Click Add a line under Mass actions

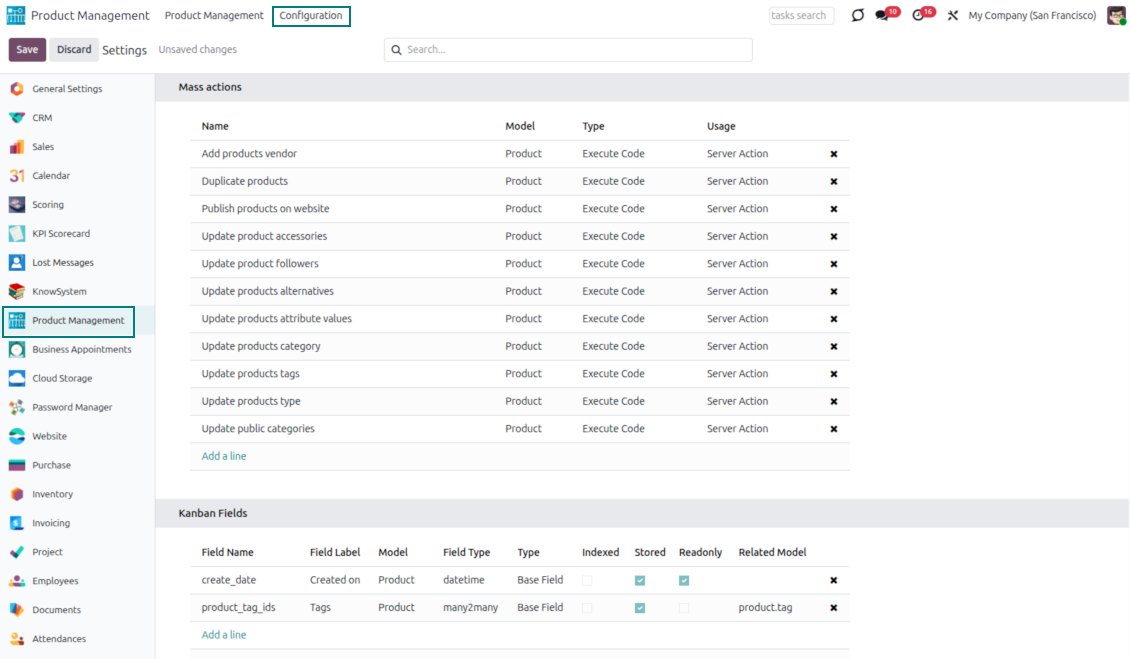[x=224, y=456]
